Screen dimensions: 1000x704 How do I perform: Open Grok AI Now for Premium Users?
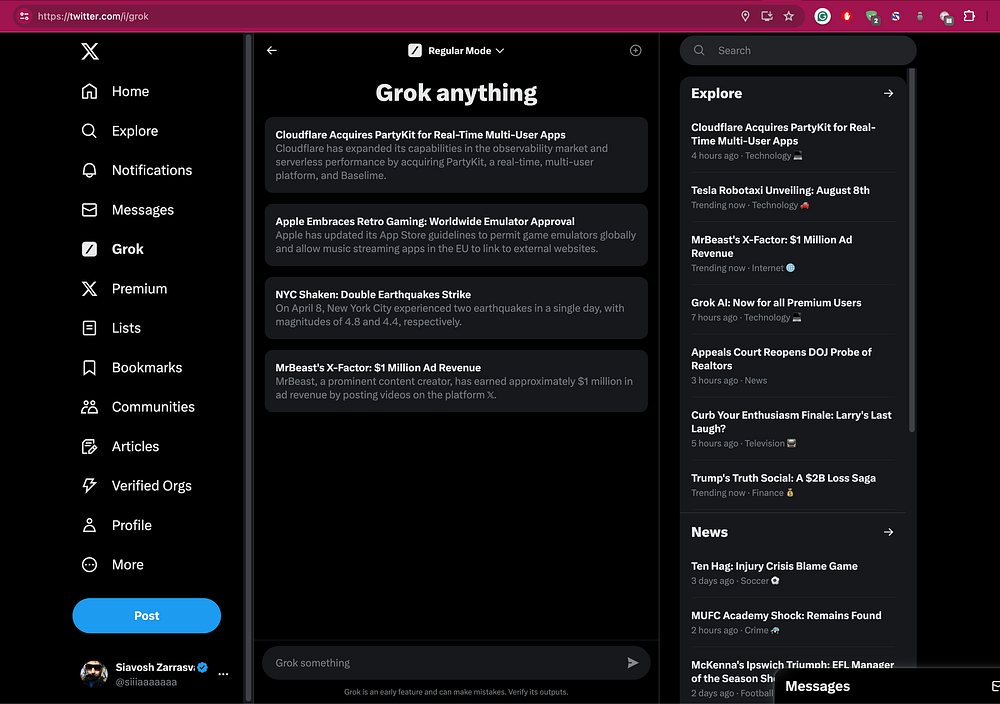point(793,309)
